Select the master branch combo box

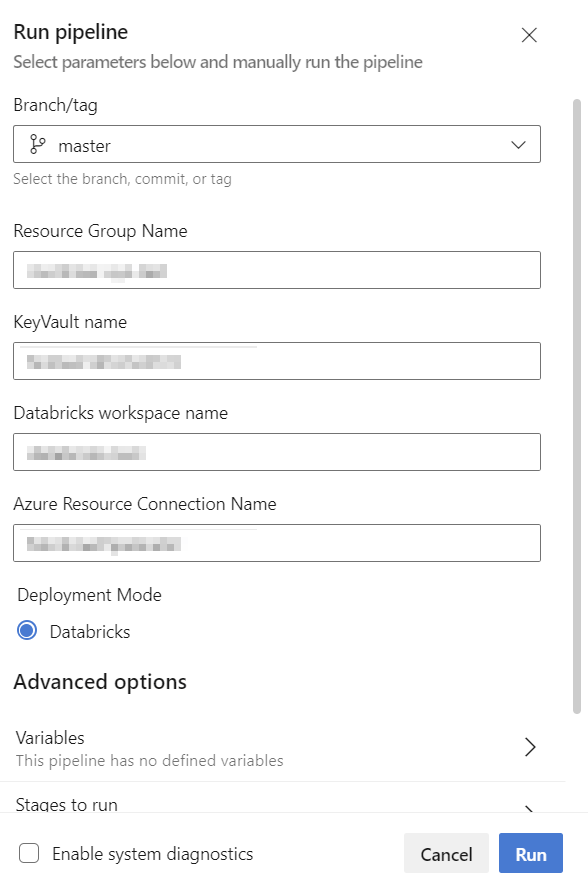pyautogui.click(x=277, y=144)
